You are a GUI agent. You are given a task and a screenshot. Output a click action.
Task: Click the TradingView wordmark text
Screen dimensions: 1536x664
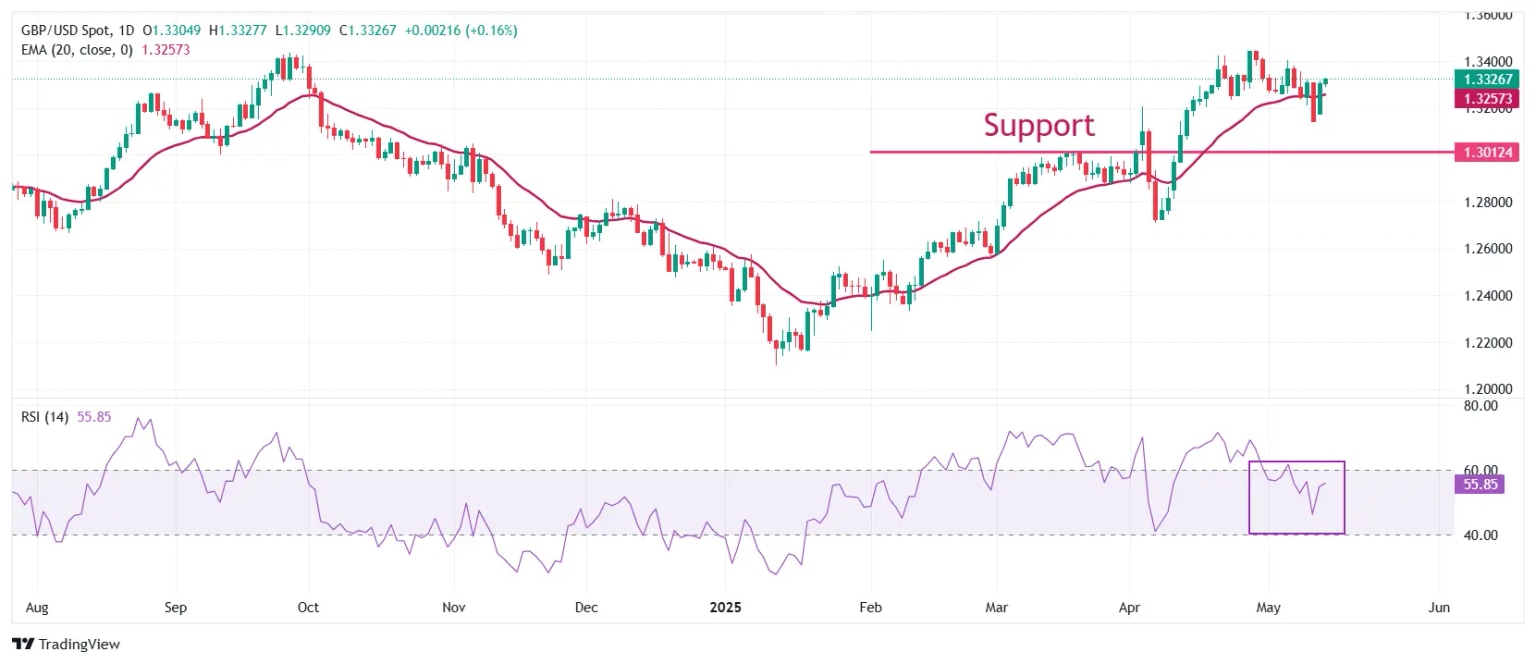78,645
